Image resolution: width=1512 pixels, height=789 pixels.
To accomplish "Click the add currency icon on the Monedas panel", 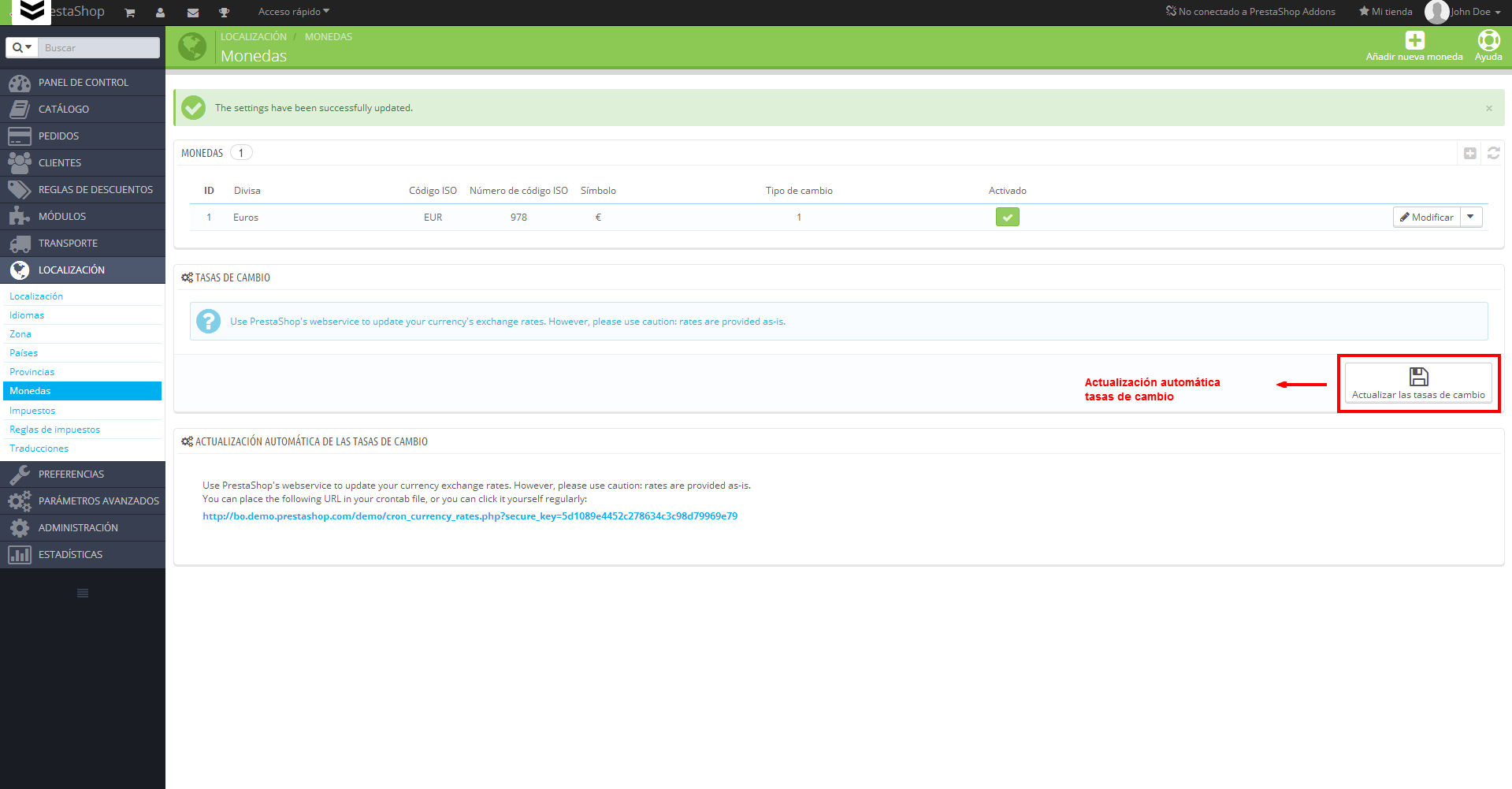I will (x=1469, y=153).
